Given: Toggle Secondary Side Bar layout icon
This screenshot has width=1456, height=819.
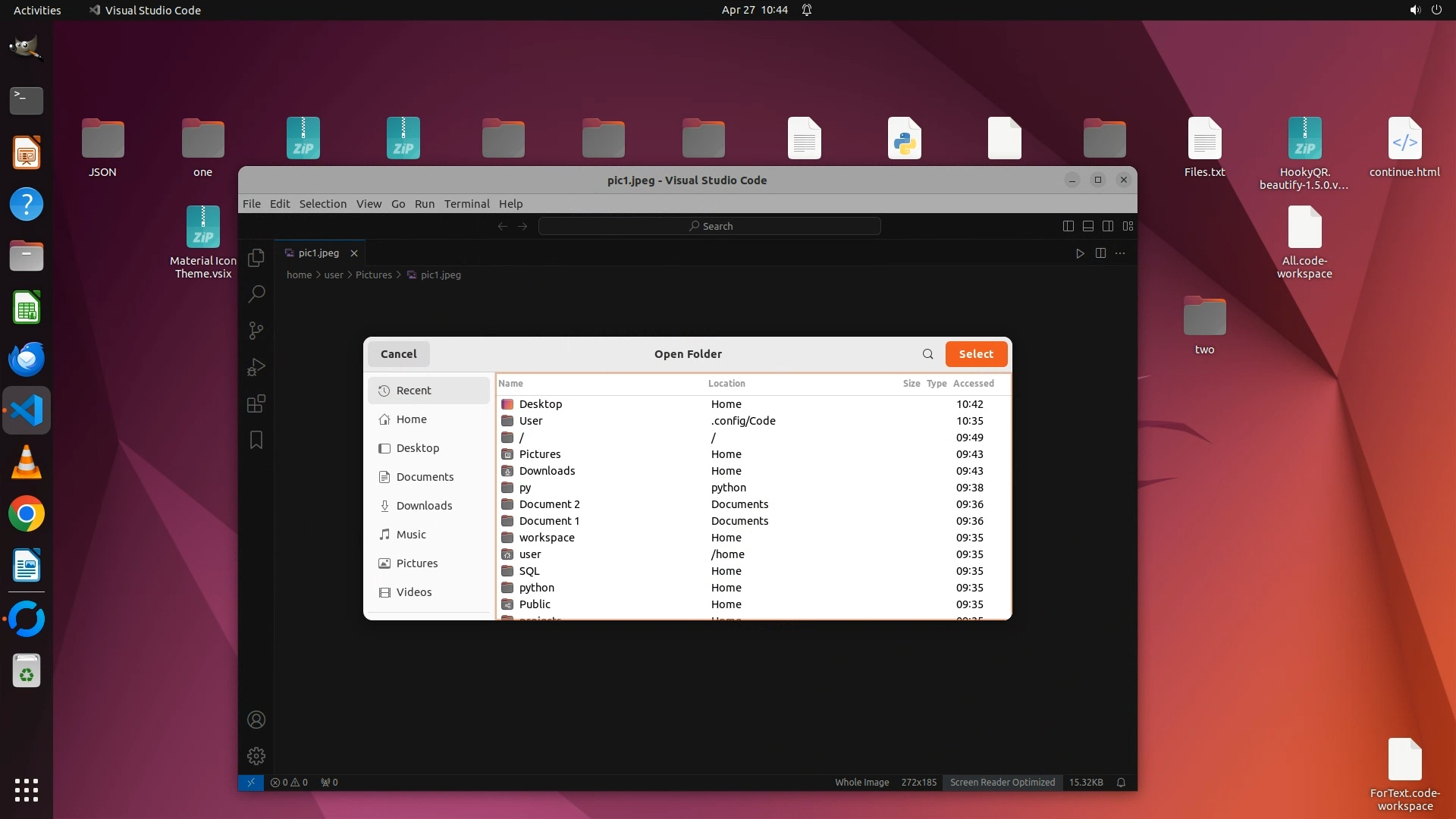Looking at the screenshot, I should 1108,226.
